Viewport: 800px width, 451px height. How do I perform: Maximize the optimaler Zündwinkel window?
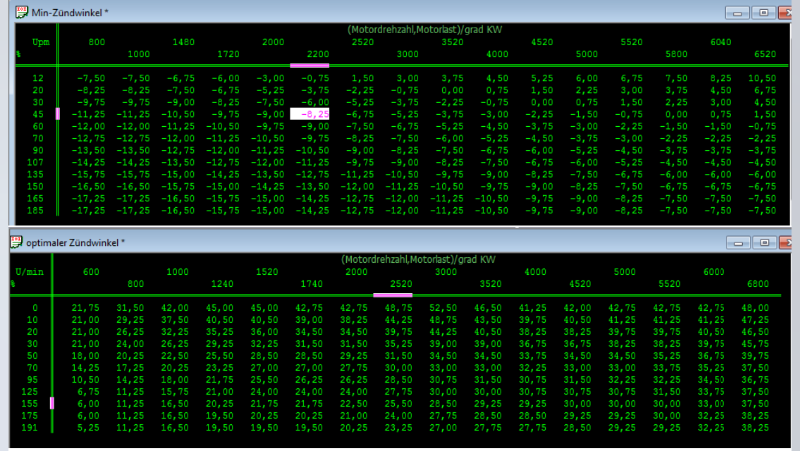tap(763, 241)
